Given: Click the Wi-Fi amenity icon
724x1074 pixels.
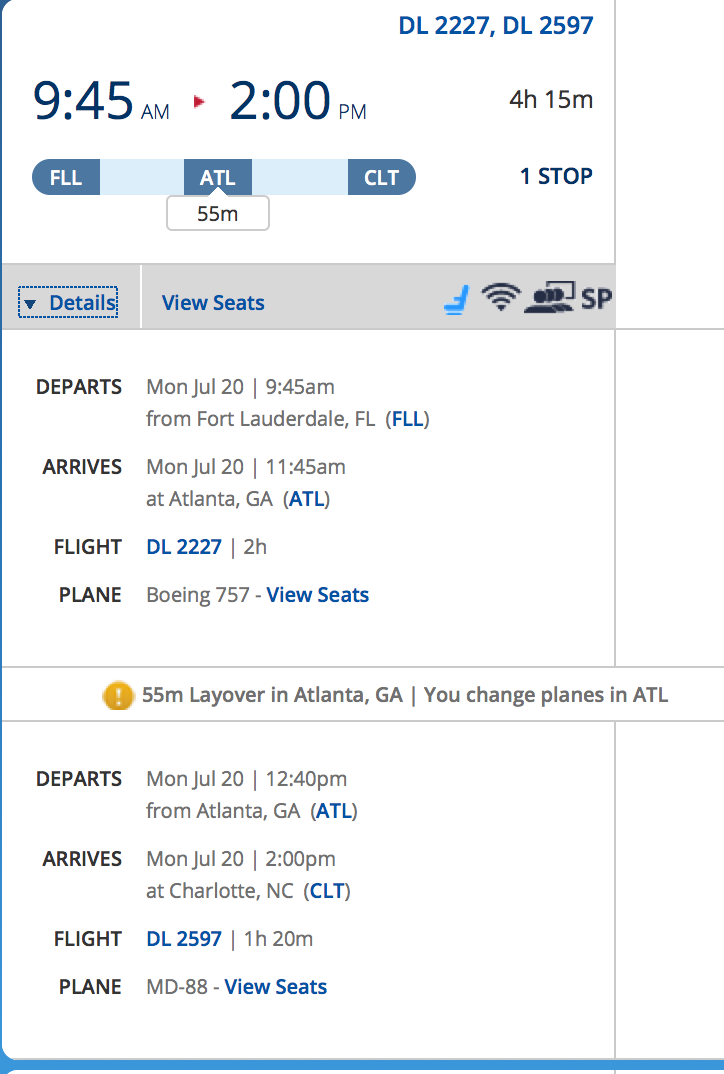Looking at the screenshot, I should point(501,297).
